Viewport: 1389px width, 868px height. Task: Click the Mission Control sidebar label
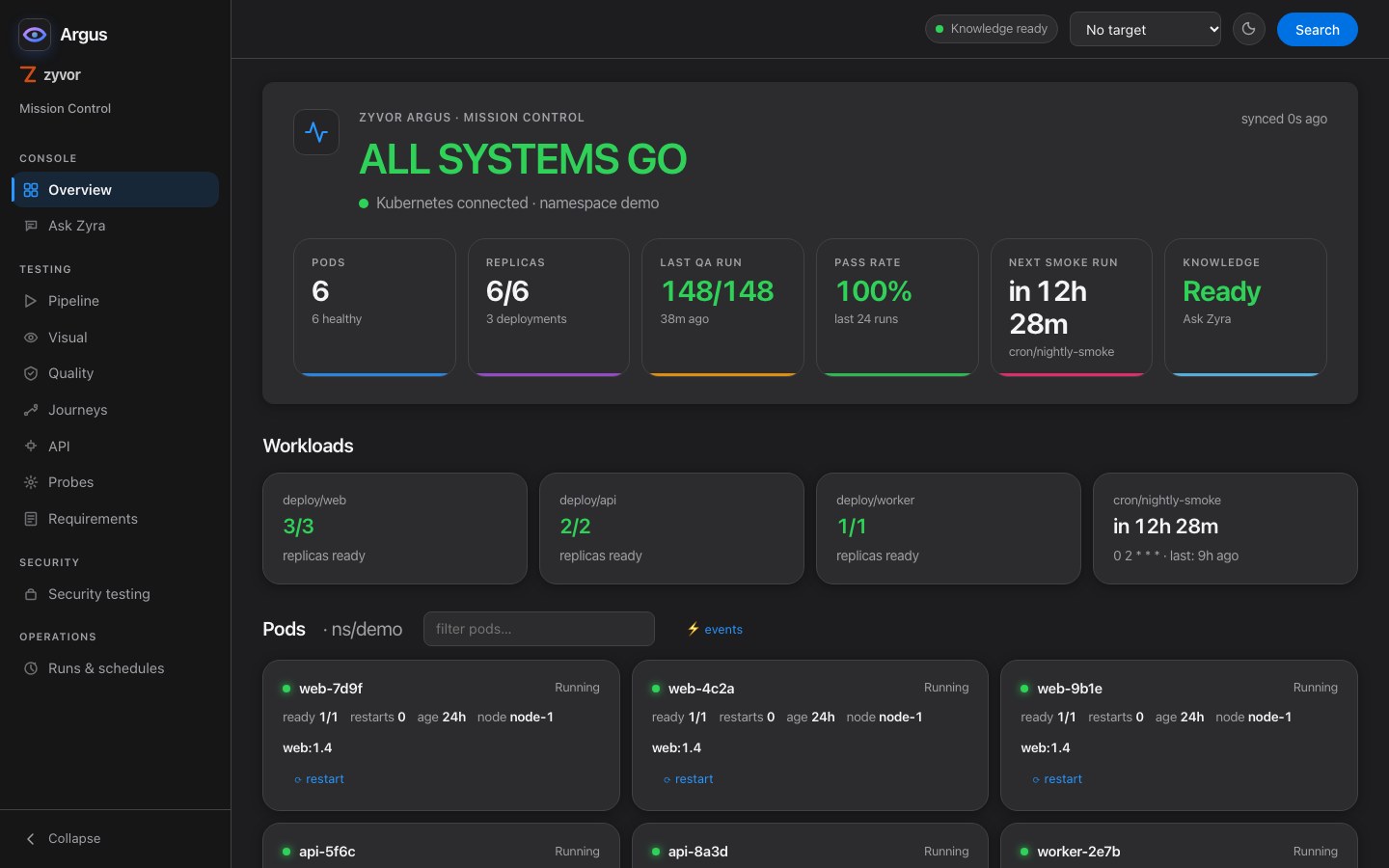click(x=65, y=108)
